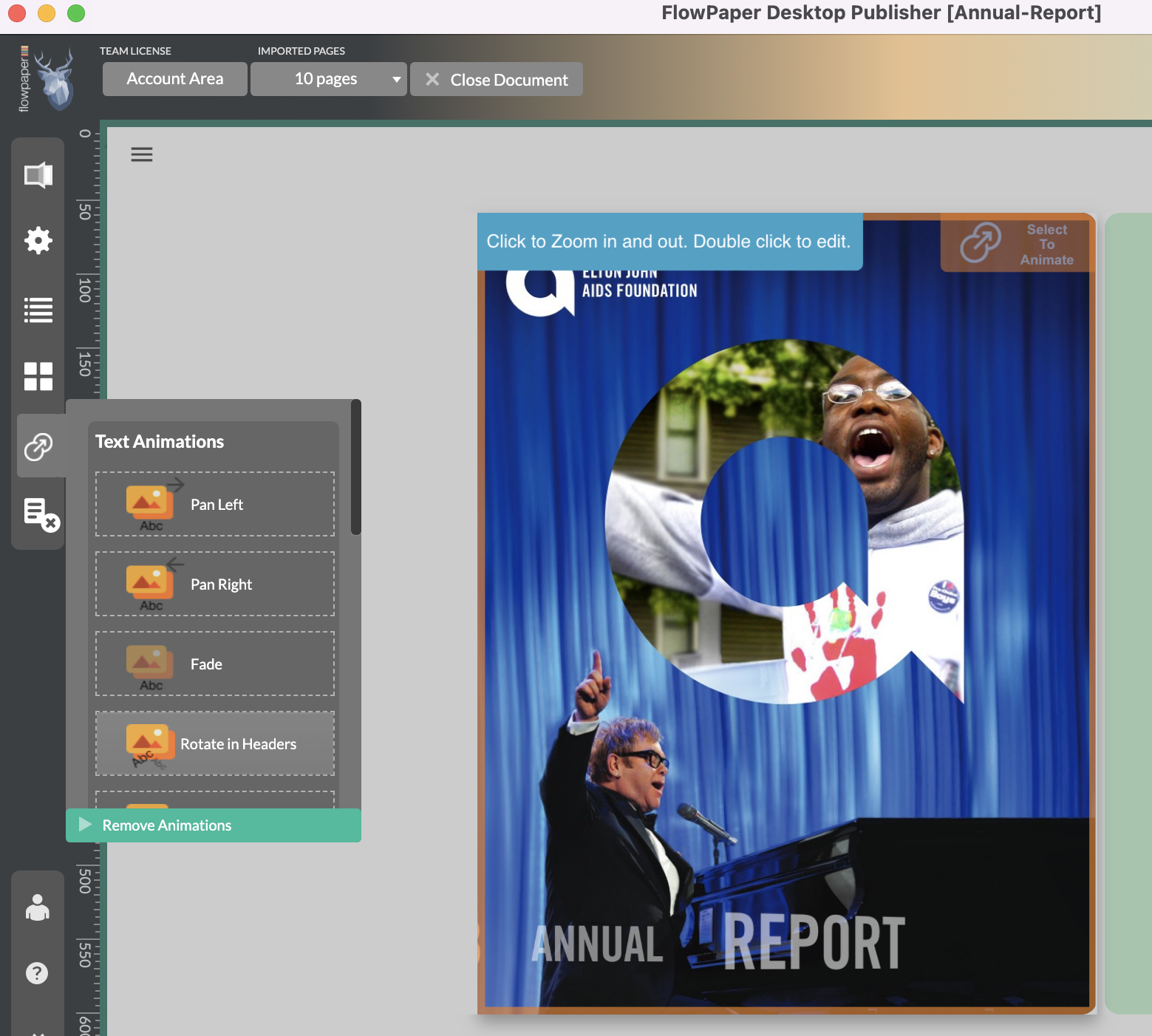The image size is (1152, 1036).
Task: Close the current document
Action: tap(496, 79)
